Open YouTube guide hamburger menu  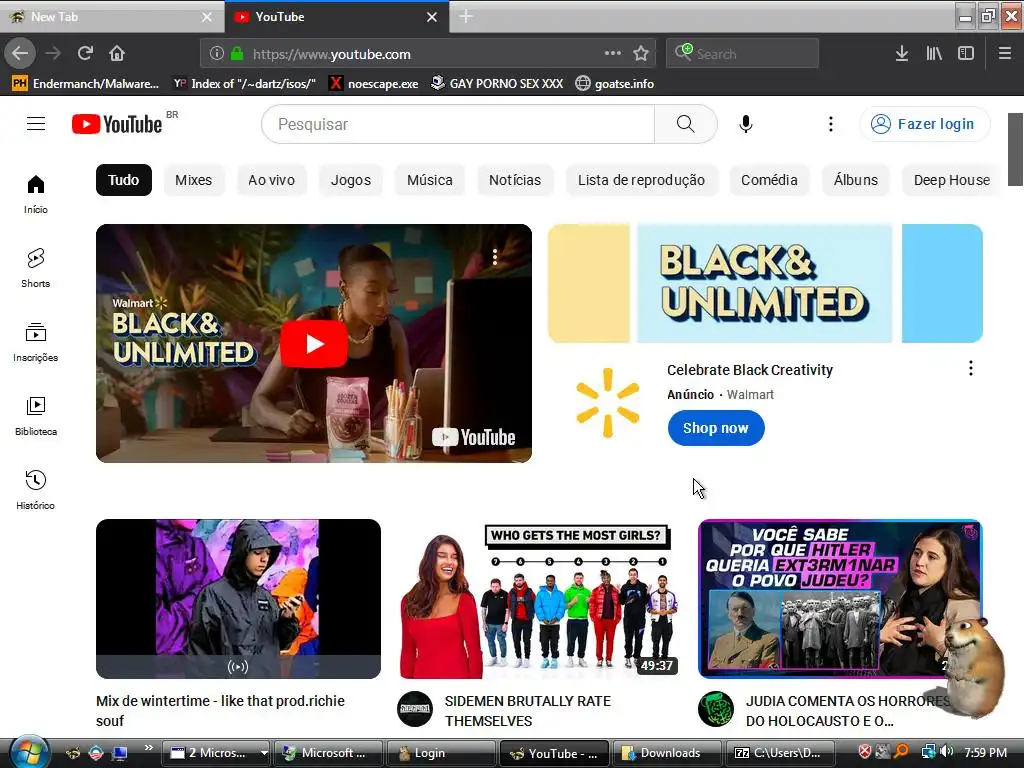36,124
